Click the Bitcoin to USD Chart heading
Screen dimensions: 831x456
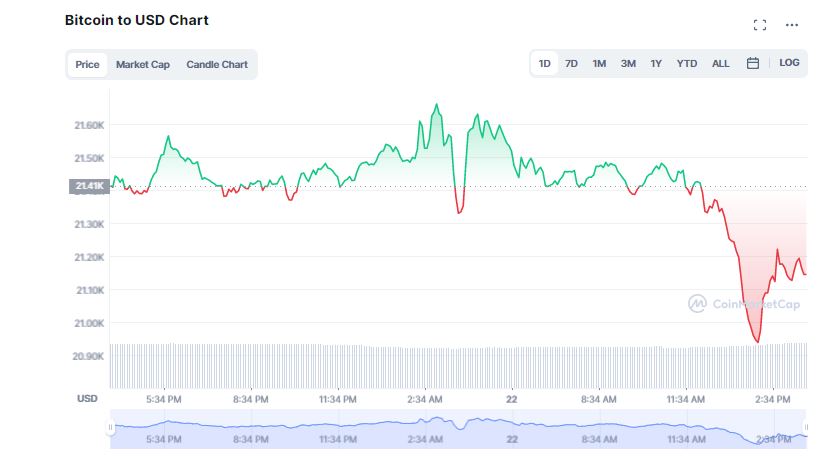click(x=137, y=20)
